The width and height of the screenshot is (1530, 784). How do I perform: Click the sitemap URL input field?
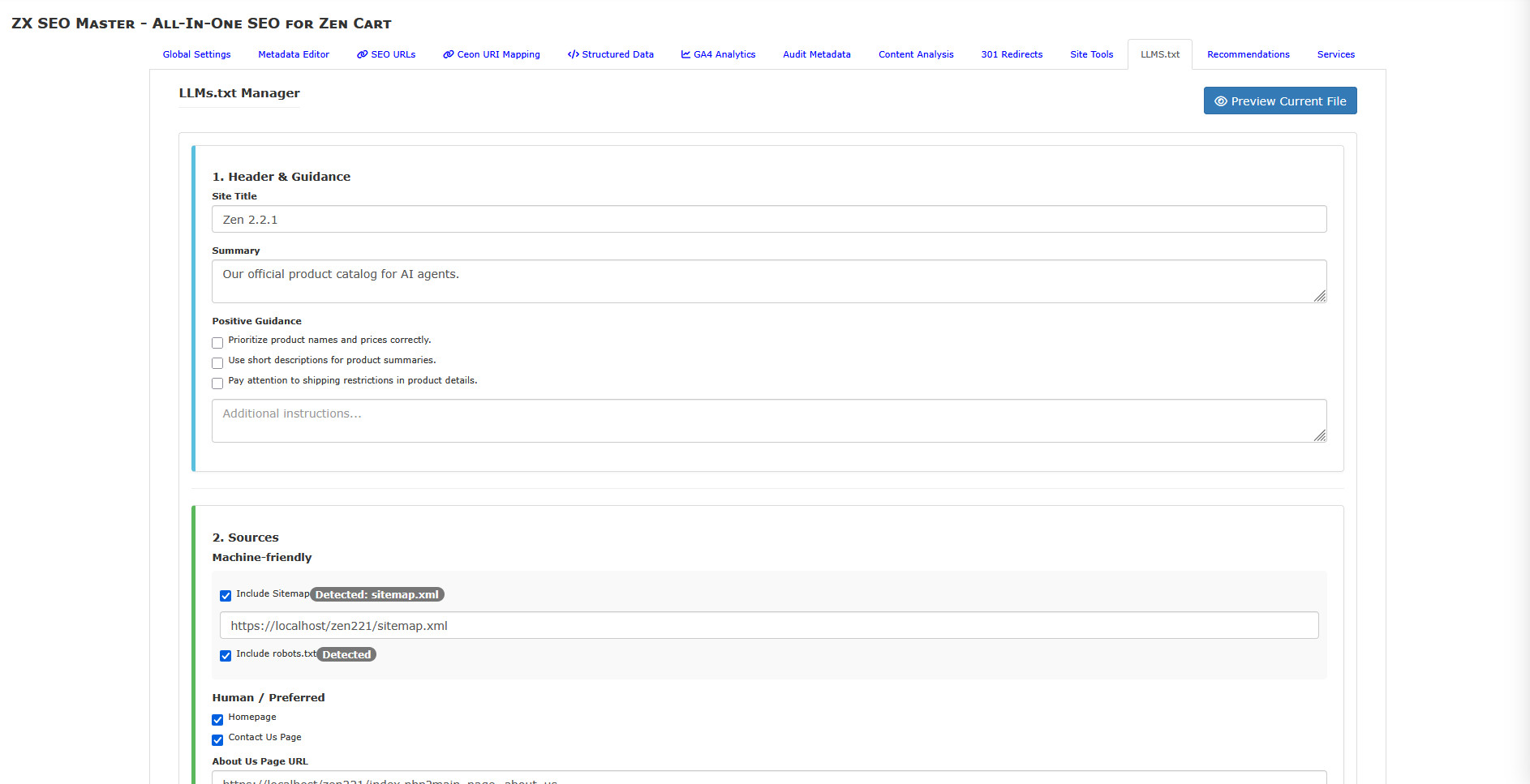769,625
